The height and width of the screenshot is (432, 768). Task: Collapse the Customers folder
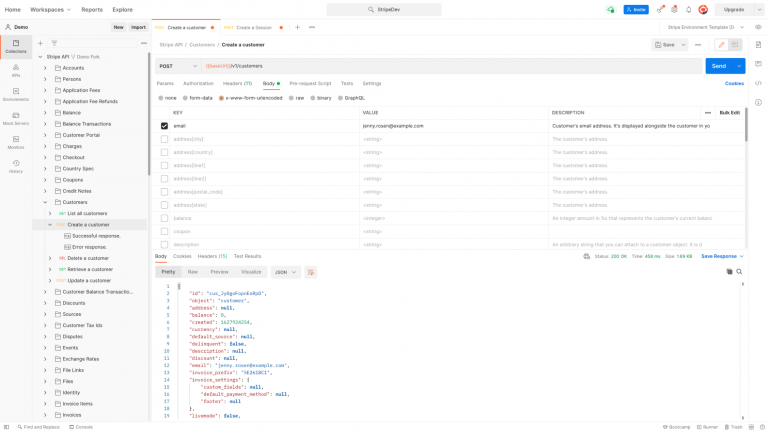point(45,202)
